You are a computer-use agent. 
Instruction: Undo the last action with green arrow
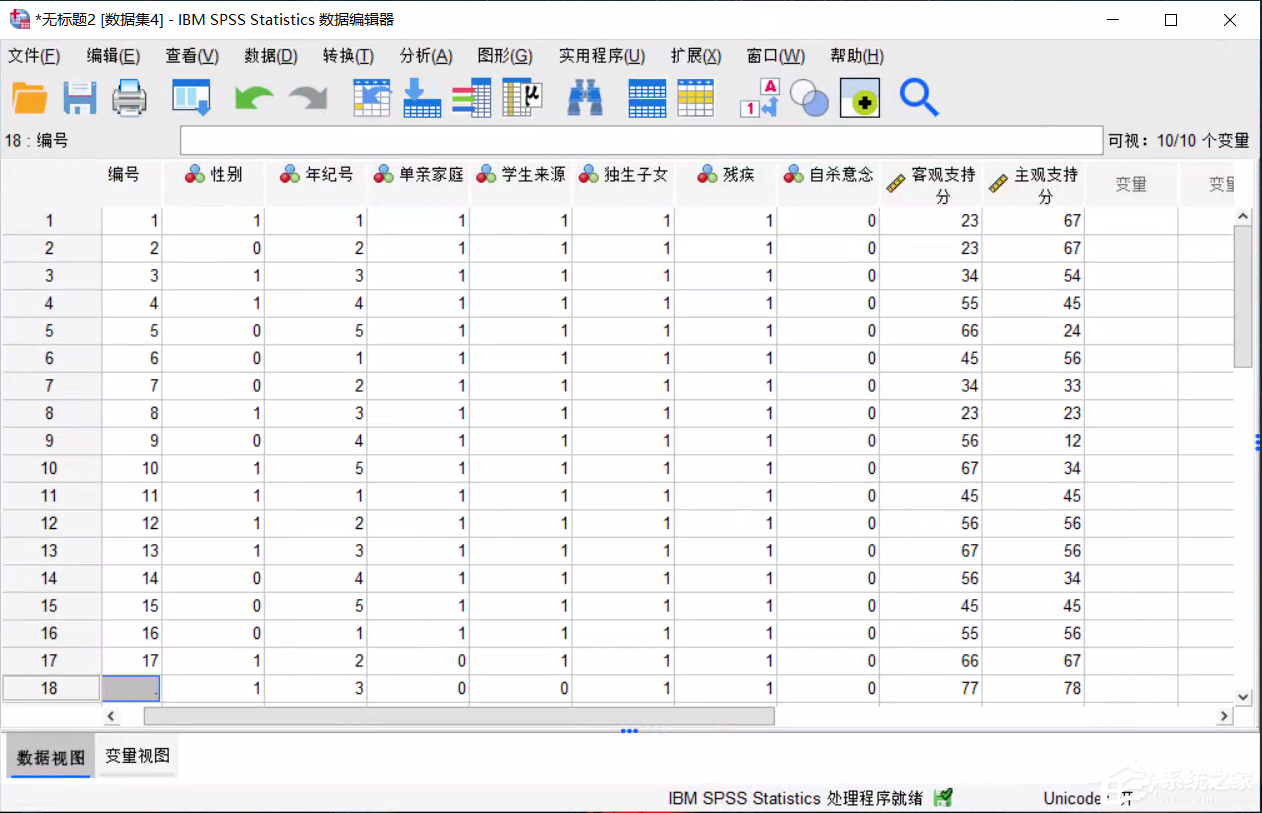point(254,98)
